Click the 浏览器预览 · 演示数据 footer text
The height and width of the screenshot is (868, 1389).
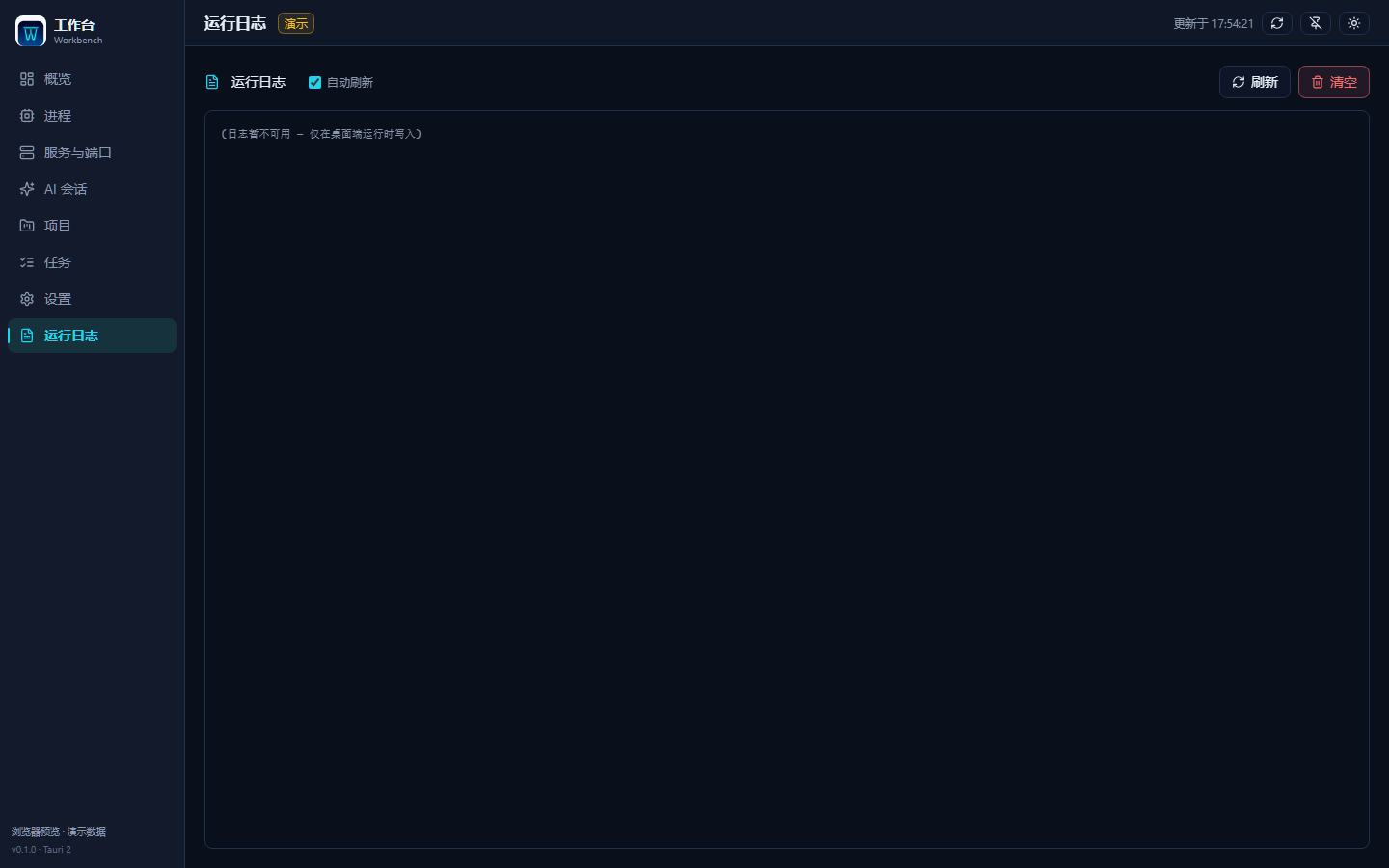59,831
